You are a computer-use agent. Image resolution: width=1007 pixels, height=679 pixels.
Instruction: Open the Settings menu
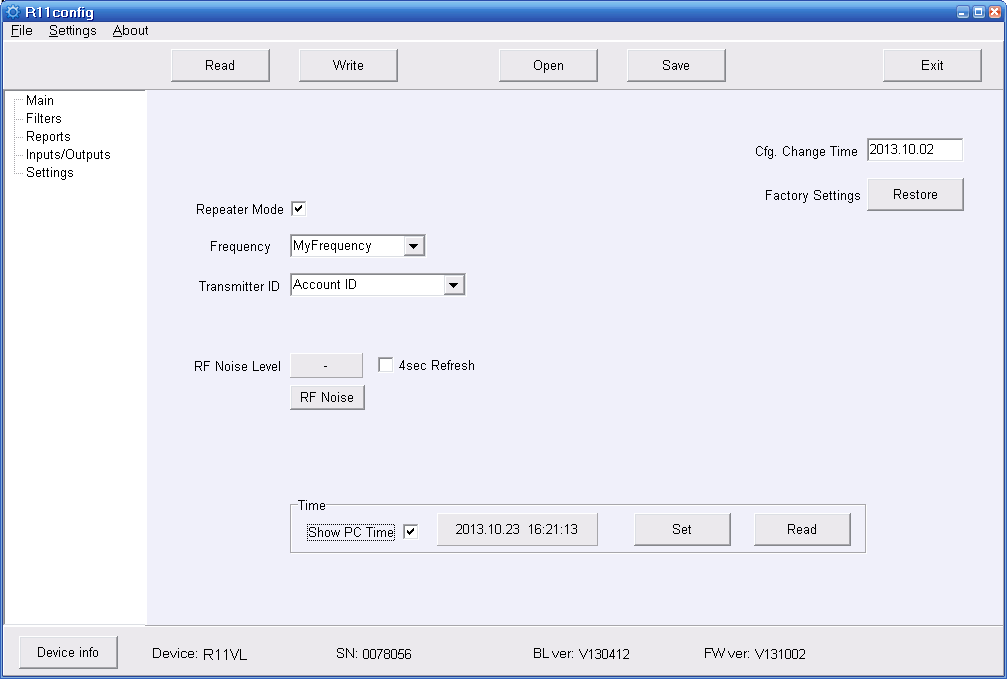(72, 30)
